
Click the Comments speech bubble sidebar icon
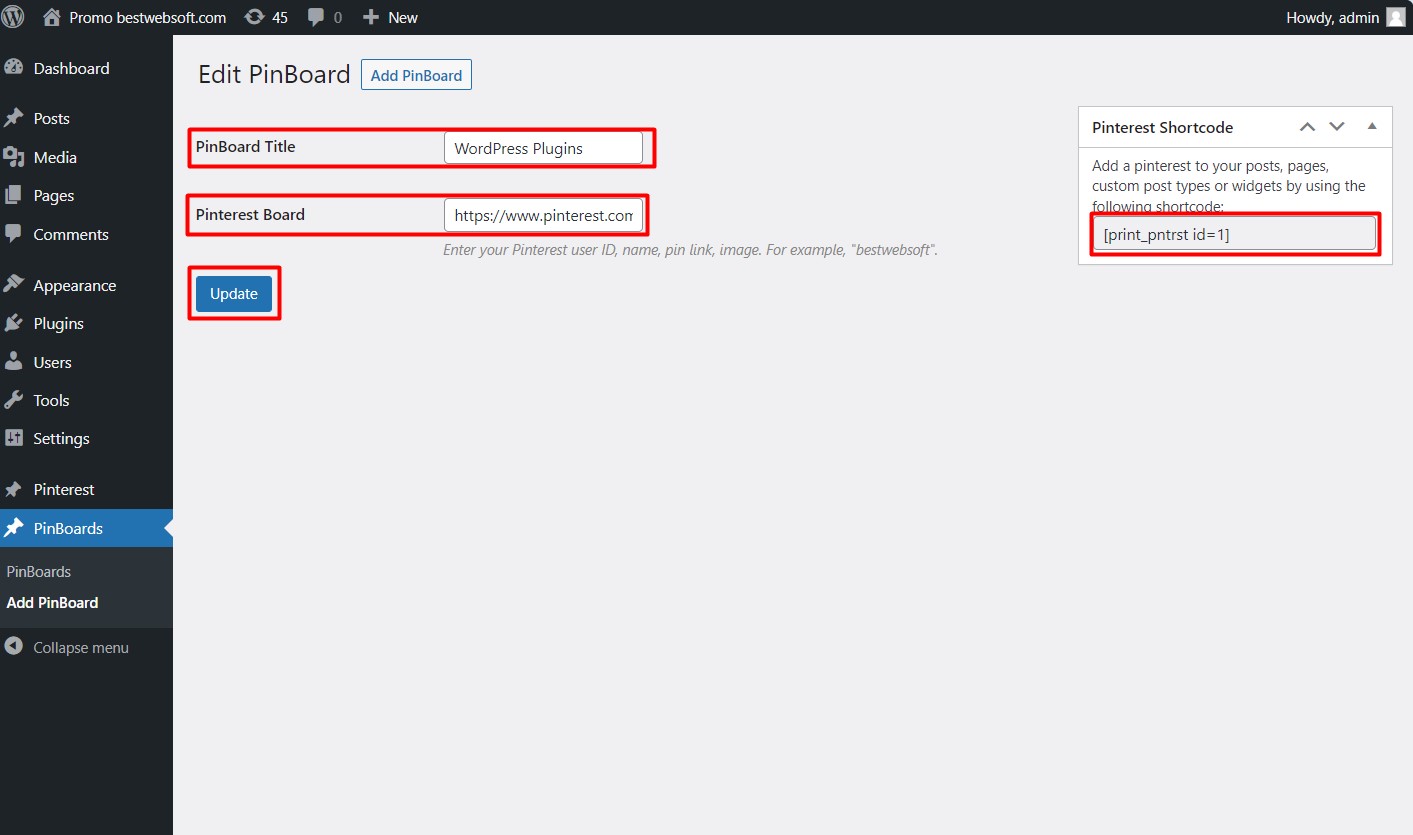[14, 234]
